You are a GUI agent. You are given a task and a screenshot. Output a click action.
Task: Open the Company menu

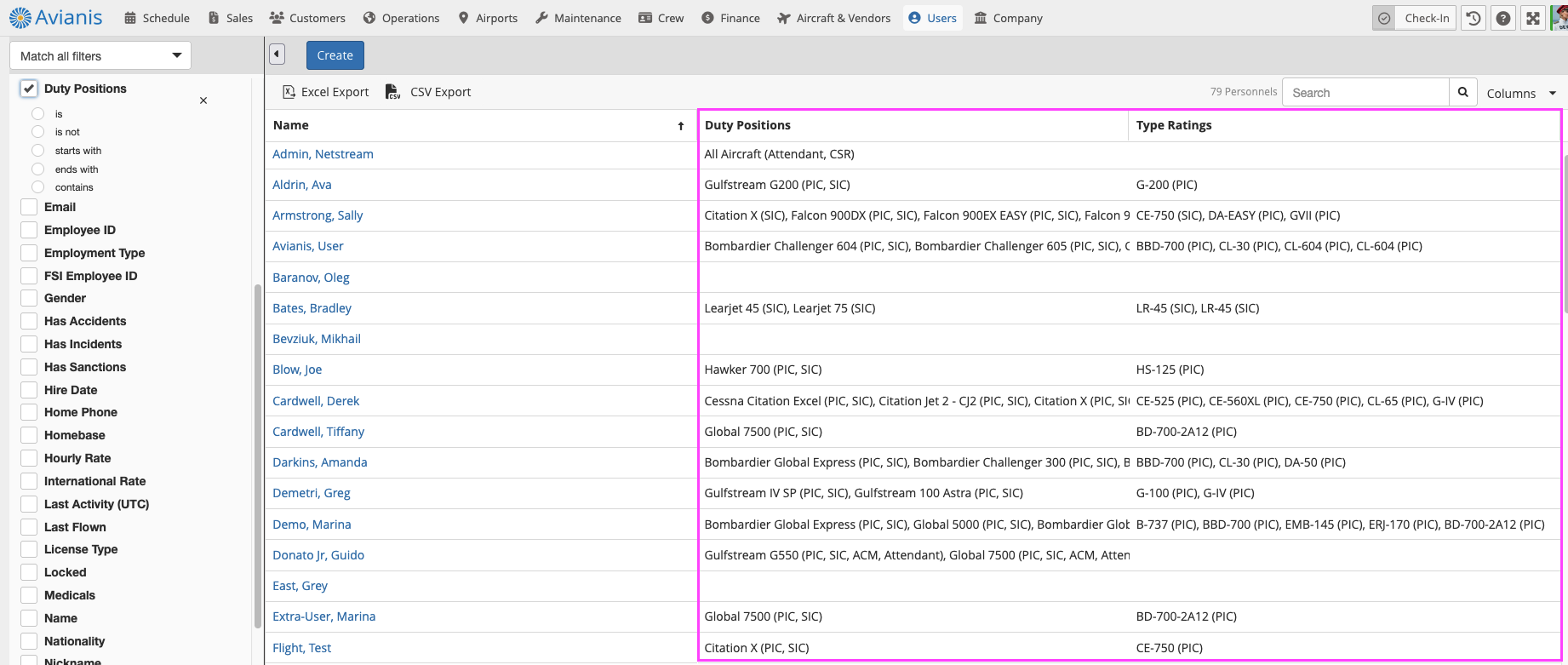pyautogui.click(x=1009, y=18)
